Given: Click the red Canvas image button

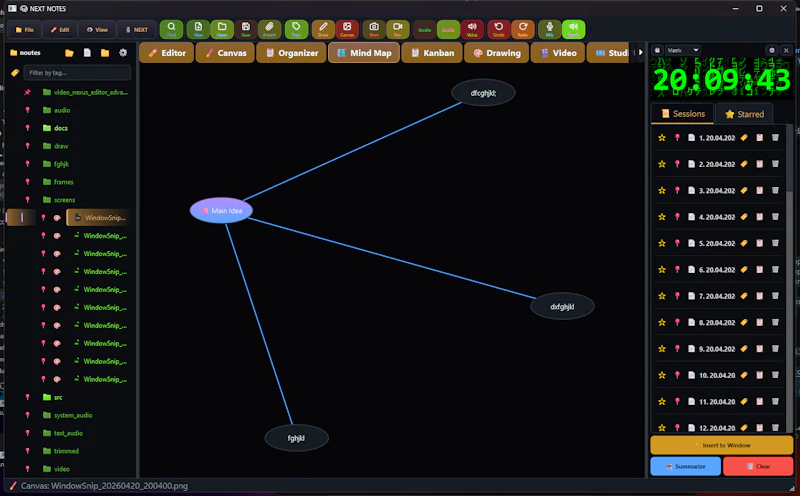Looking at the screenshot, I should (347, 29).
